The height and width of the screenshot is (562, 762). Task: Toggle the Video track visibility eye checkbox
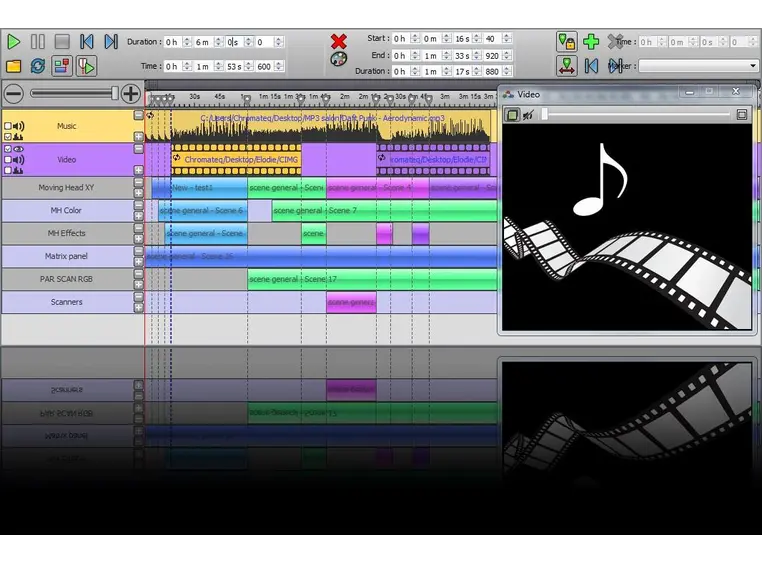pyautogui.click(x=9, y=149)
